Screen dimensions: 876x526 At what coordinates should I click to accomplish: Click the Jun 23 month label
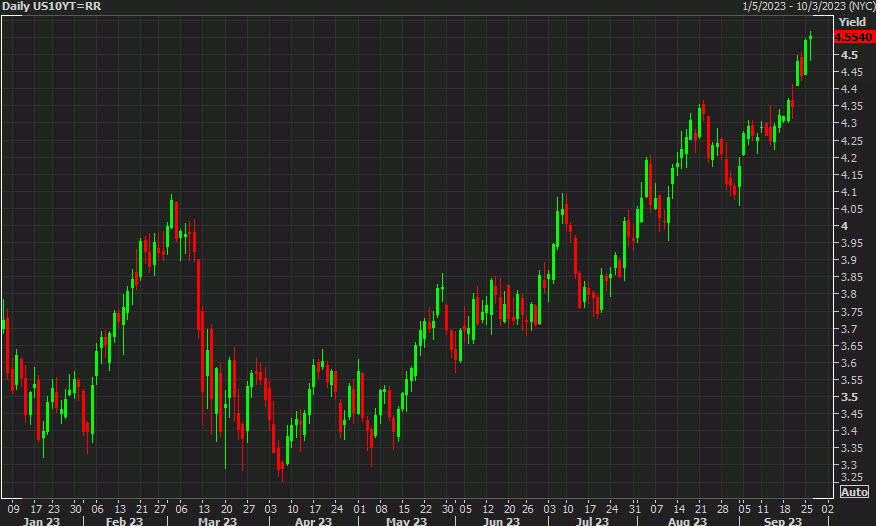click(x=501, y=521)
